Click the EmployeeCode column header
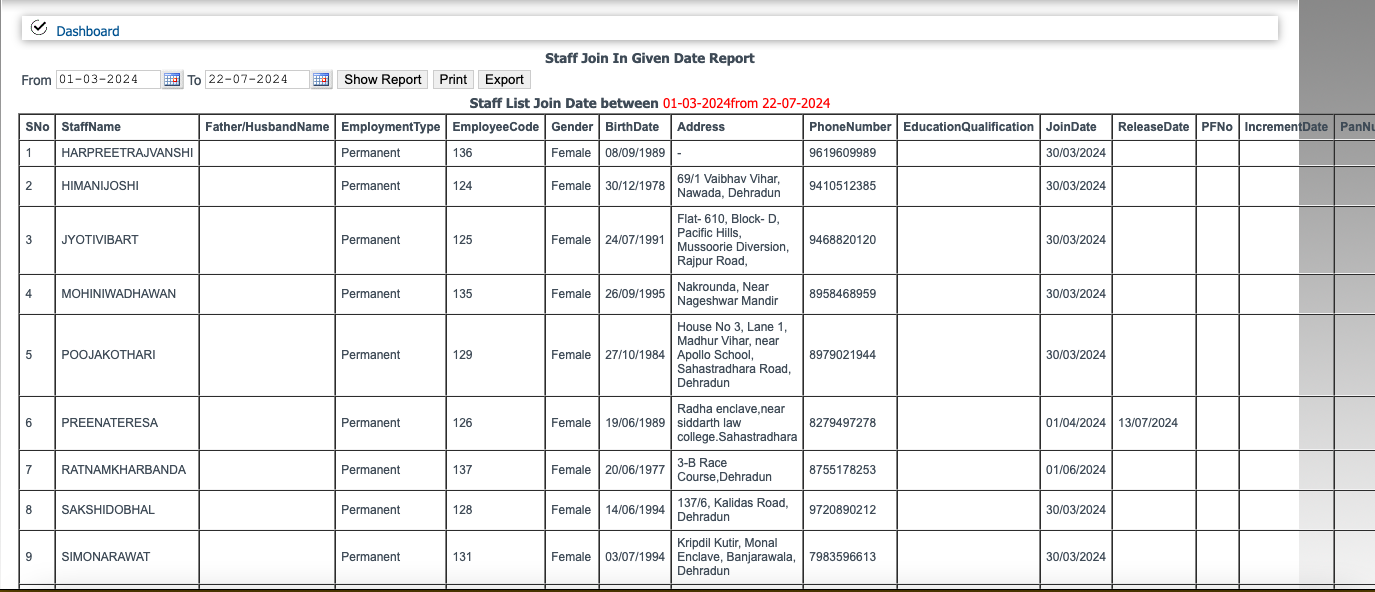The height and width of the screenshot is (592, 1375). tap(495, 127)
